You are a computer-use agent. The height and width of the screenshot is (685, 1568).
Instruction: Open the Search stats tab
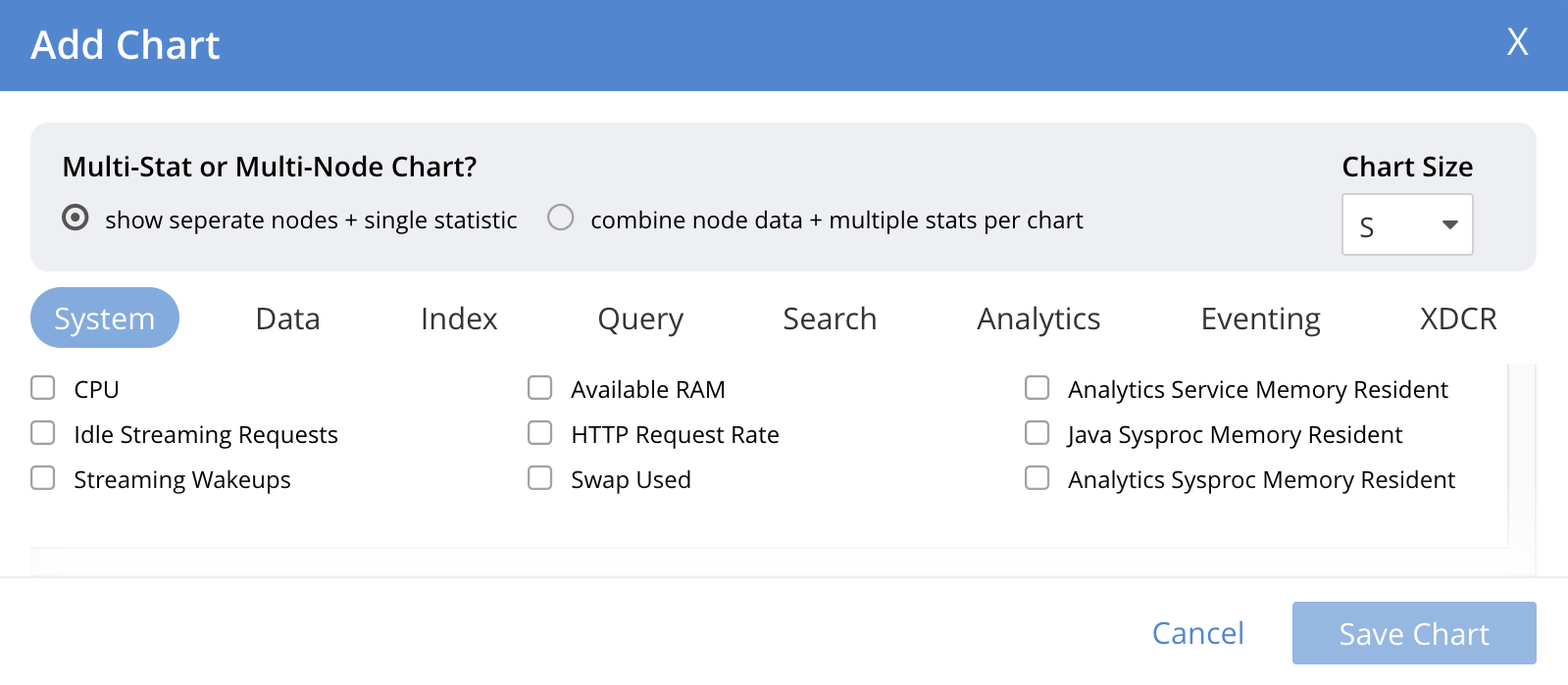(x=830, y=318)
